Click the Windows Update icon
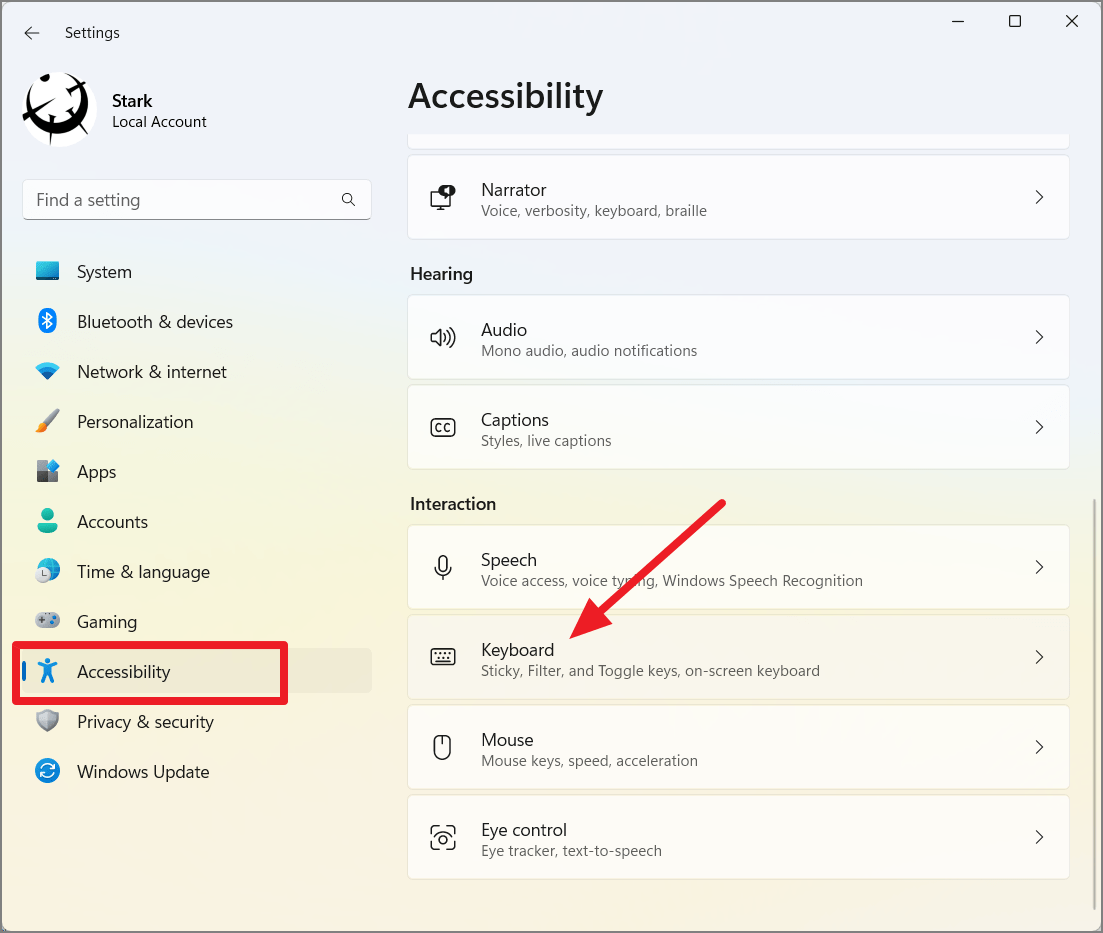 point(47,771)
